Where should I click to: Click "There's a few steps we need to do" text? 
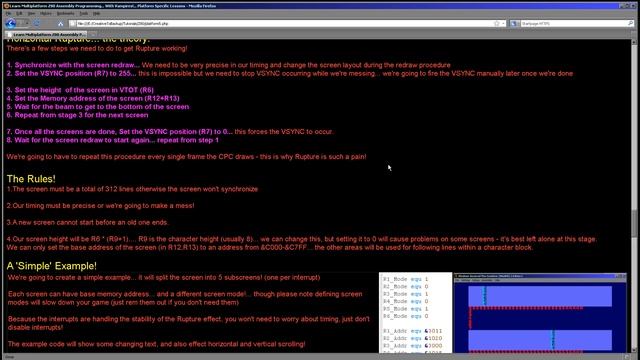97,49
